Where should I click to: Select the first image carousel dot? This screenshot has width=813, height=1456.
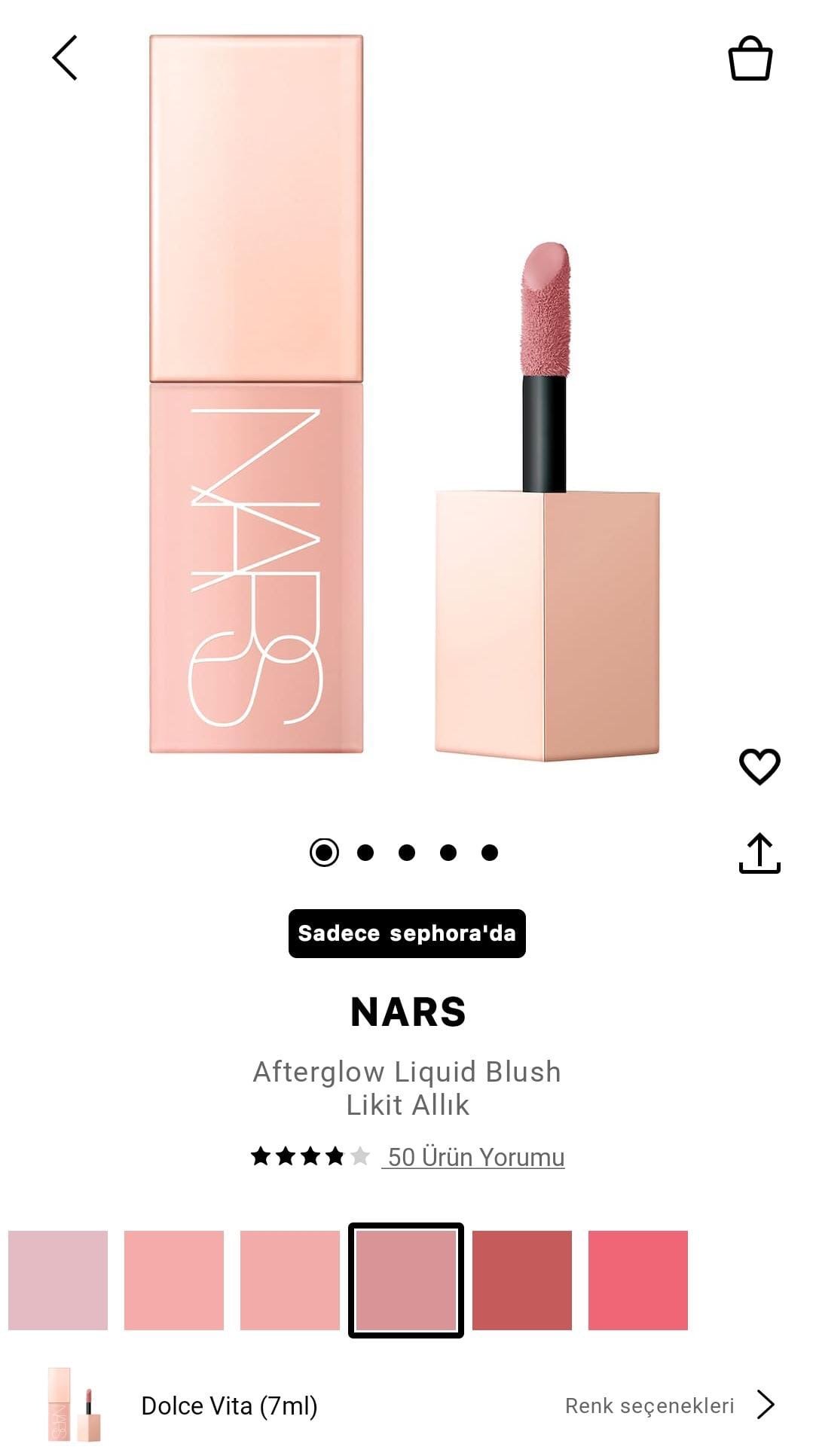[x=324, y=853]
